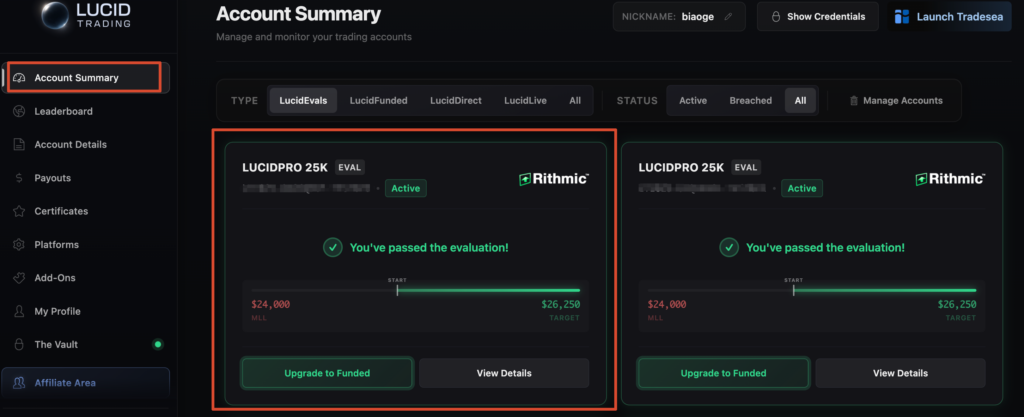The height and width of the screenshot is (417, 1024).
Task: Click Show Credentials button
Action: pyautogui.click(x=817, y=17)
